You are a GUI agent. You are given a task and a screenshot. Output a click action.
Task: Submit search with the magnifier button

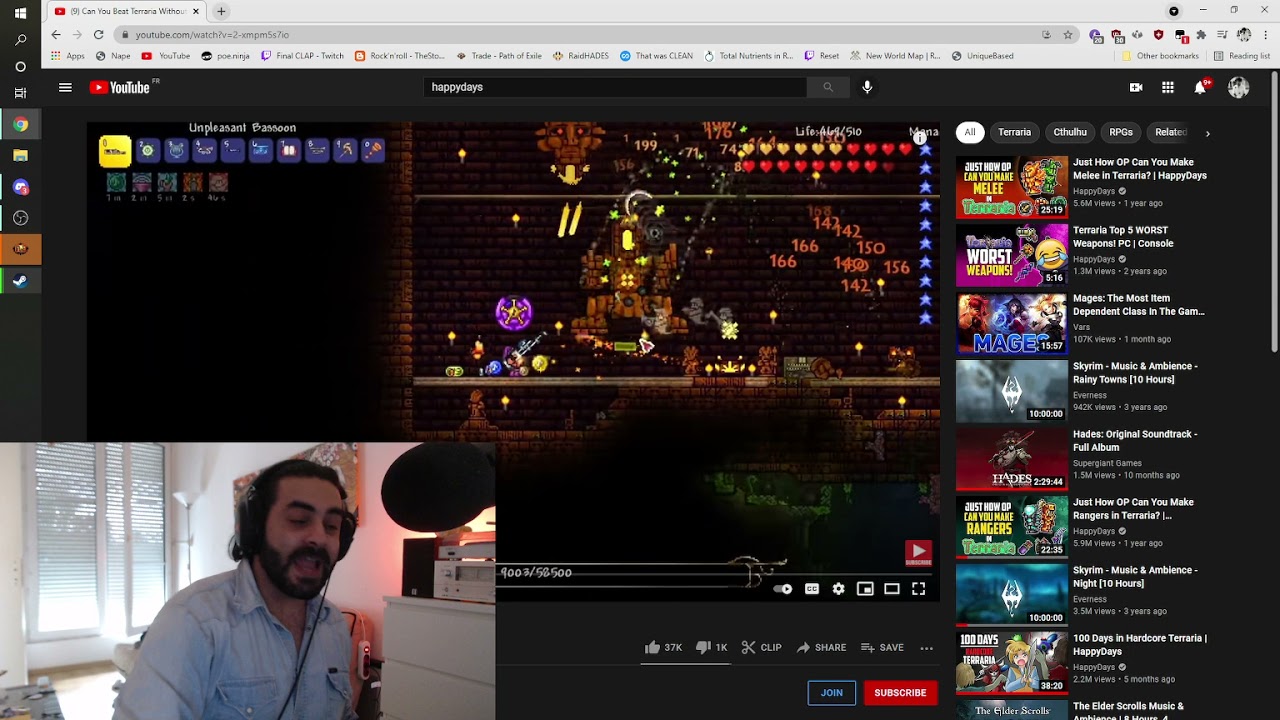(x=828, y=87)
